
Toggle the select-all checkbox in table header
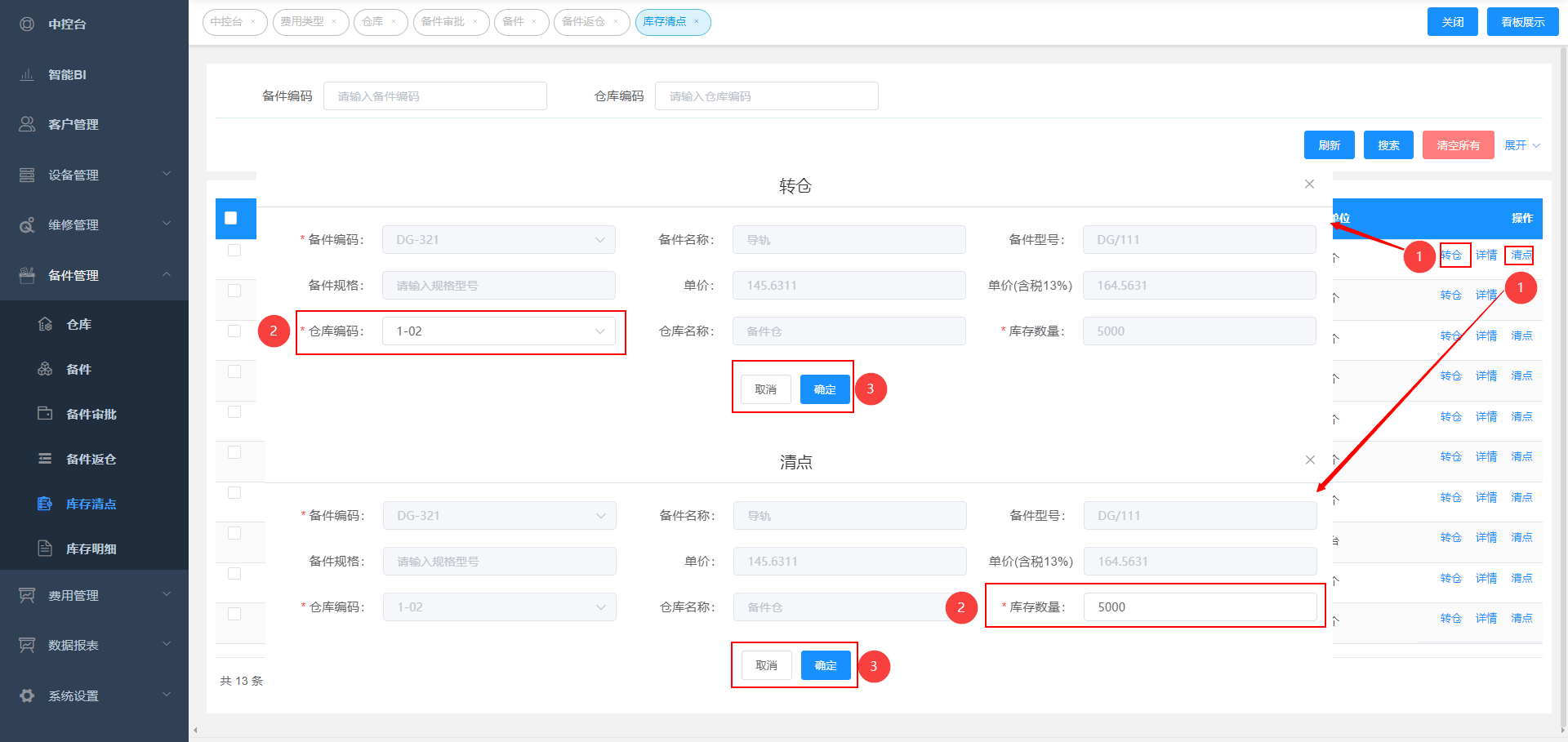(231, 218)
